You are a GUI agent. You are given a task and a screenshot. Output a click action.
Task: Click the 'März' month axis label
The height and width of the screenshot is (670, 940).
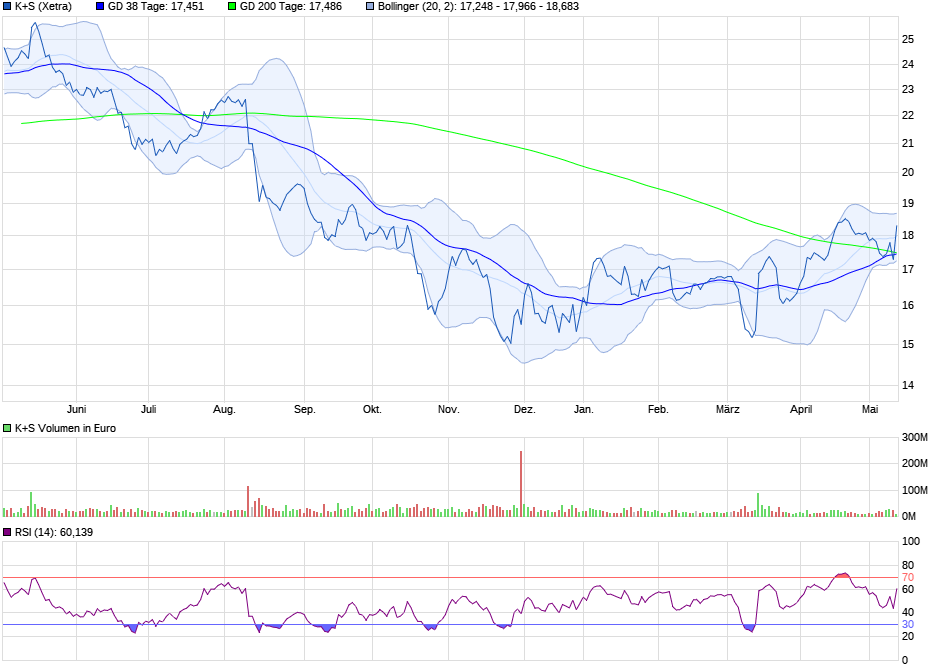pos(727,409)
